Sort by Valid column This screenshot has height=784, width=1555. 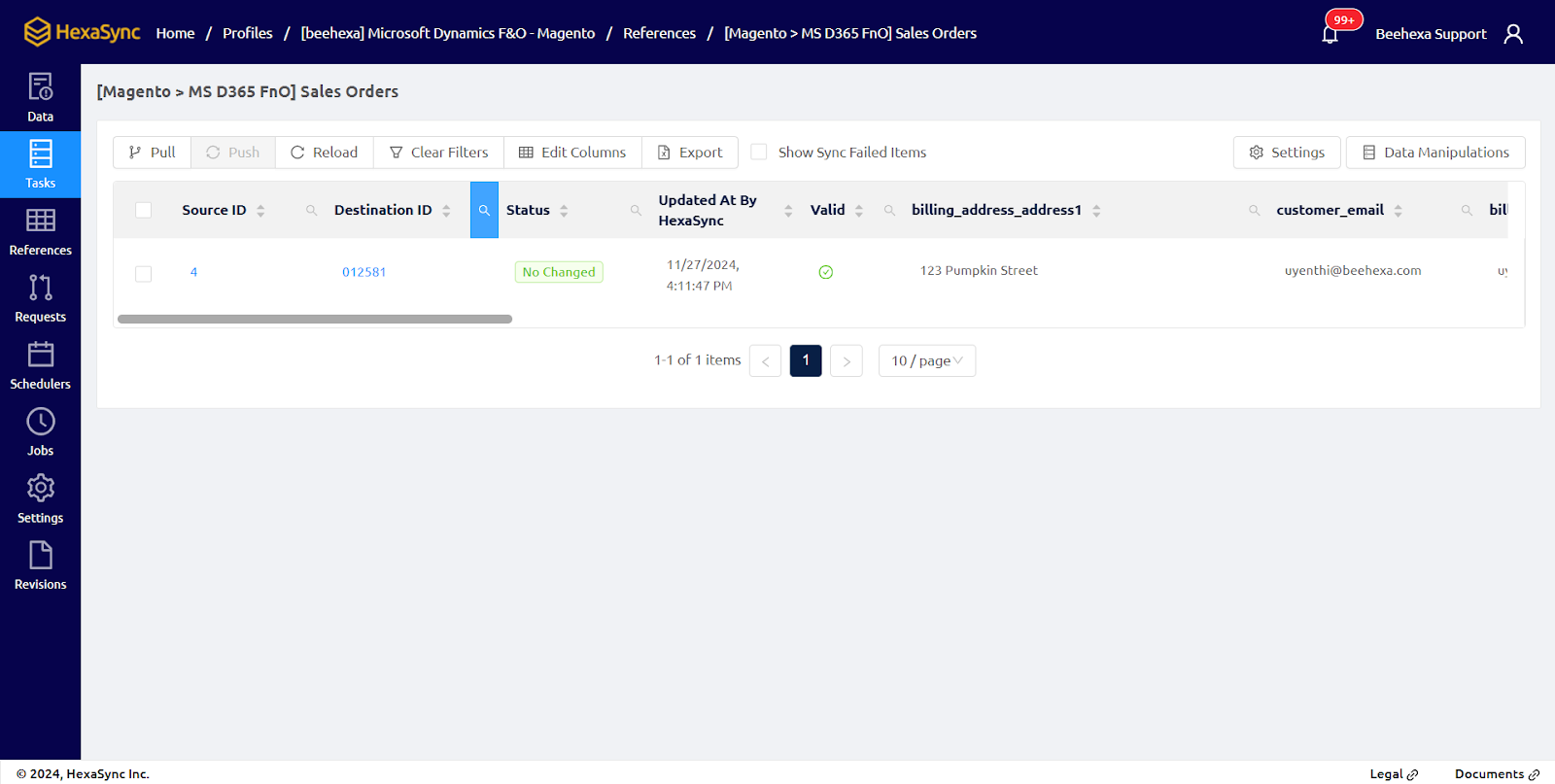coord(859,210)
